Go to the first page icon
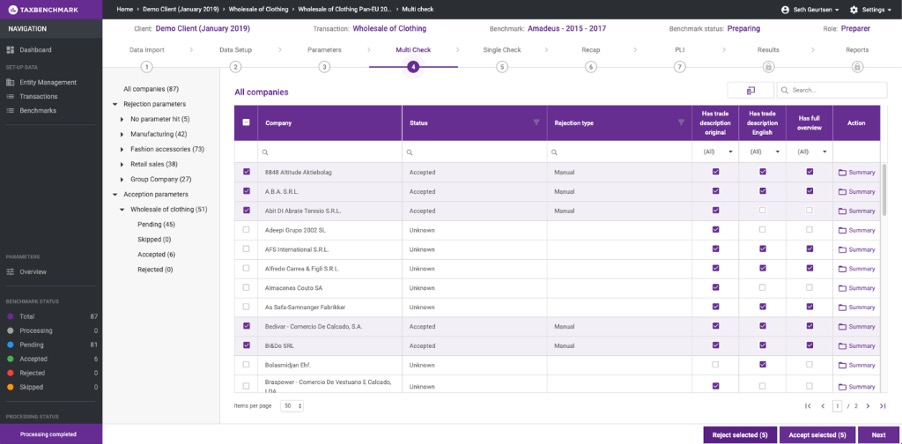902x444 pixels. (808, 406)
